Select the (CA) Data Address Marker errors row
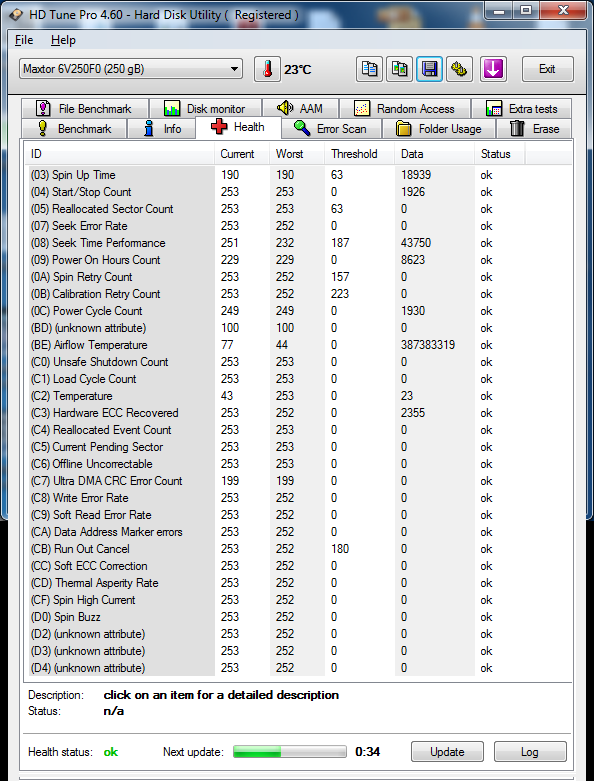This screenshot has height=781, width=594. point(298,531)
